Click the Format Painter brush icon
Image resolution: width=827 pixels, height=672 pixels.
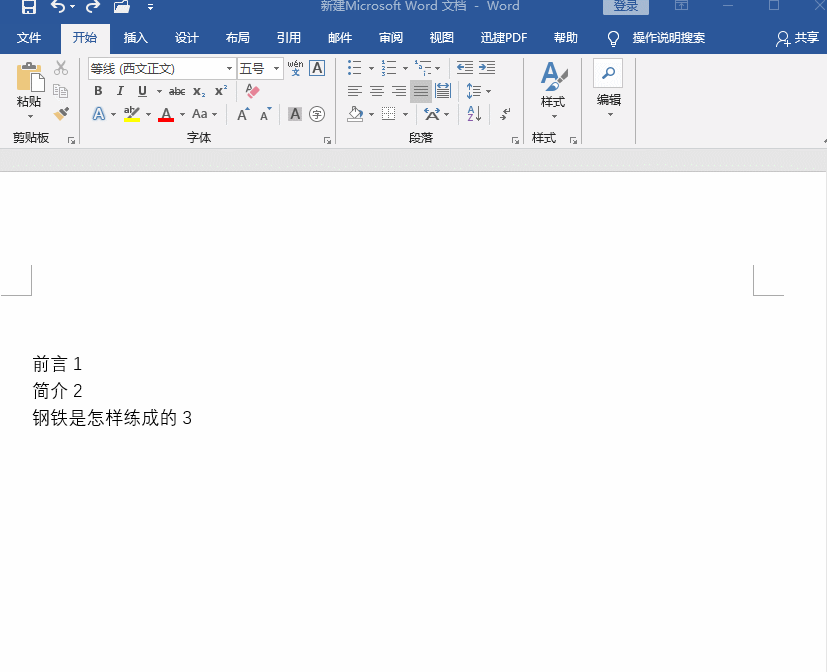[x=61, y=114]
